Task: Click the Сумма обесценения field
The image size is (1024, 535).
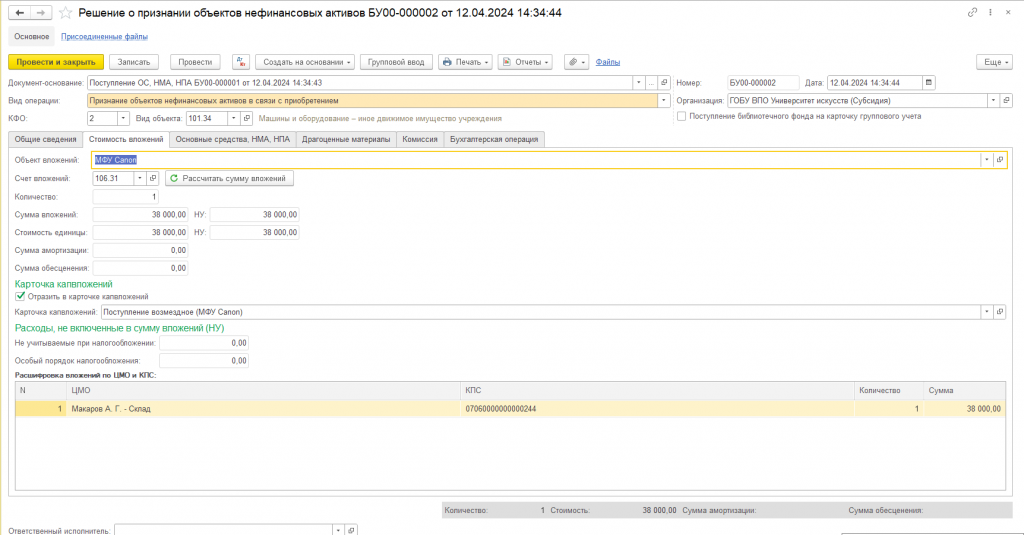Action: point(140,268)
